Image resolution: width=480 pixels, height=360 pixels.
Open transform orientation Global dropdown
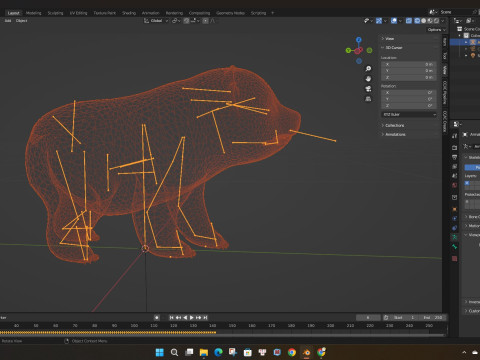(156, 21)
